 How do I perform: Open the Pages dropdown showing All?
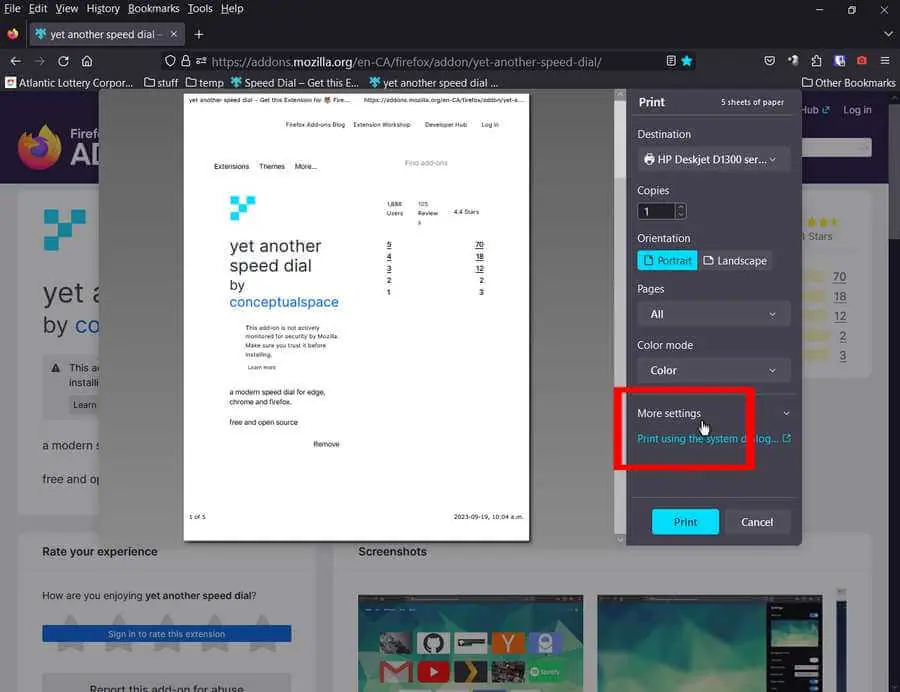[713, 314]
